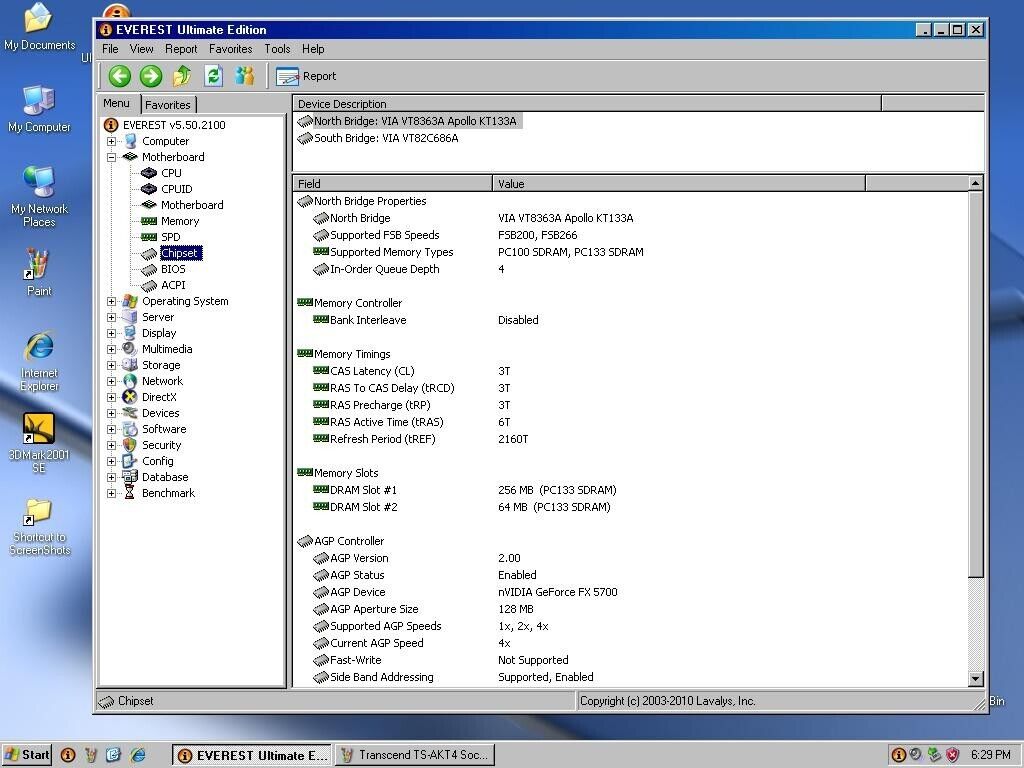This screenshot has height=768, width=1024.
Task: Click the Security shield icon in the tree
Action: (130, 445)
